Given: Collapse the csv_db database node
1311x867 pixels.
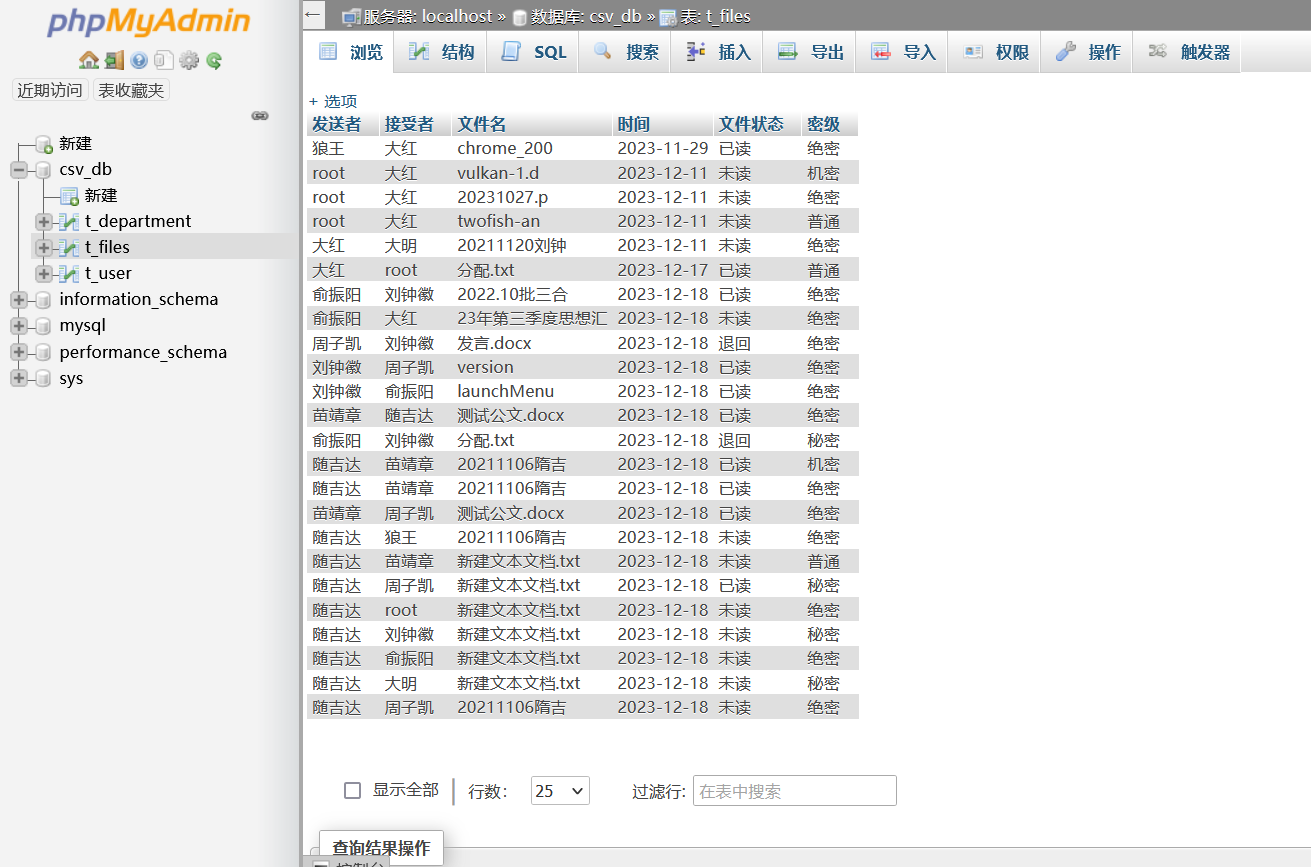Looking at the screenshot, I should 19,170.
